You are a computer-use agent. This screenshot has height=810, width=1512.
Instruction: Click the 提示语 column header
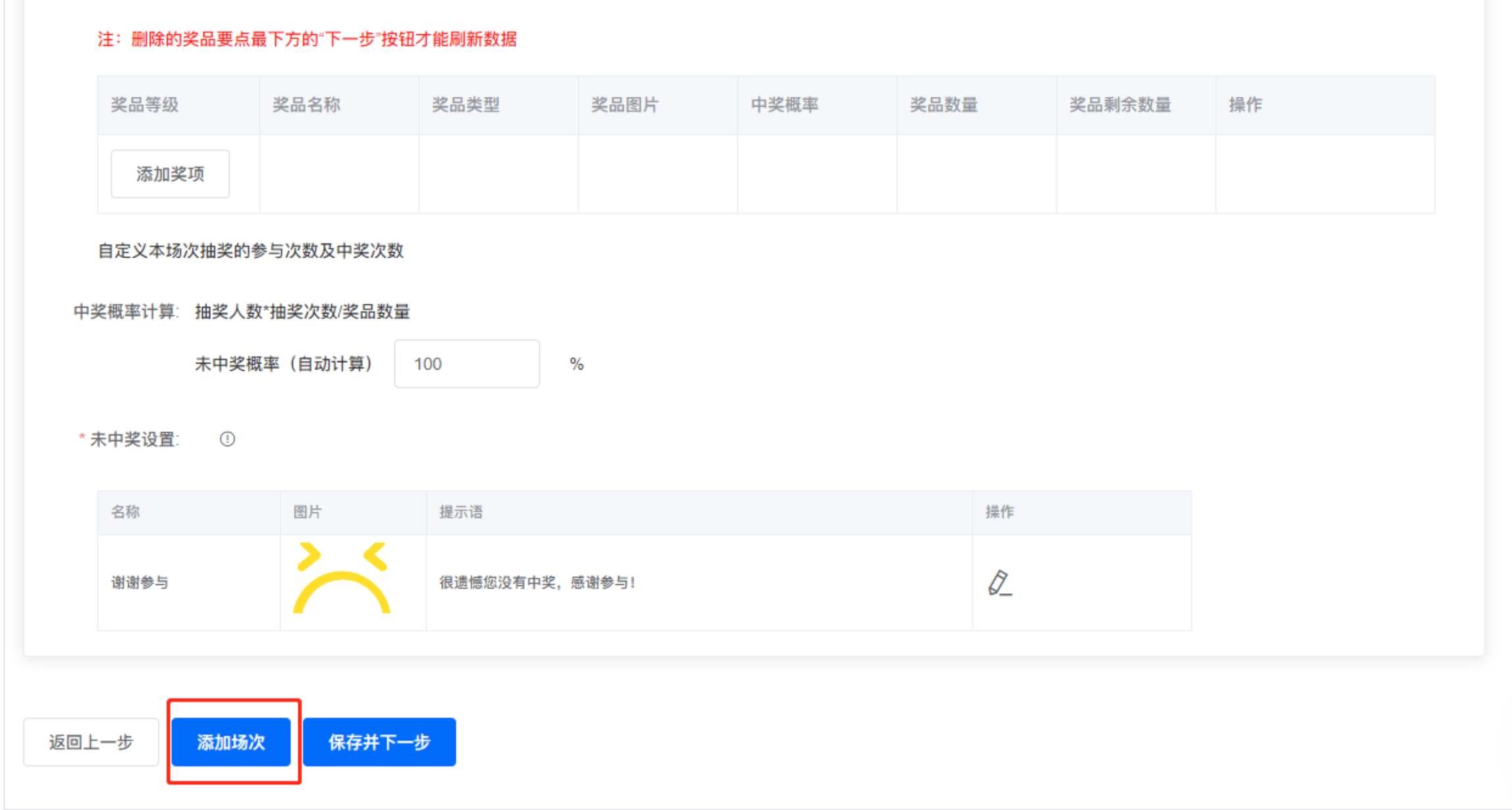click(461, 512)
